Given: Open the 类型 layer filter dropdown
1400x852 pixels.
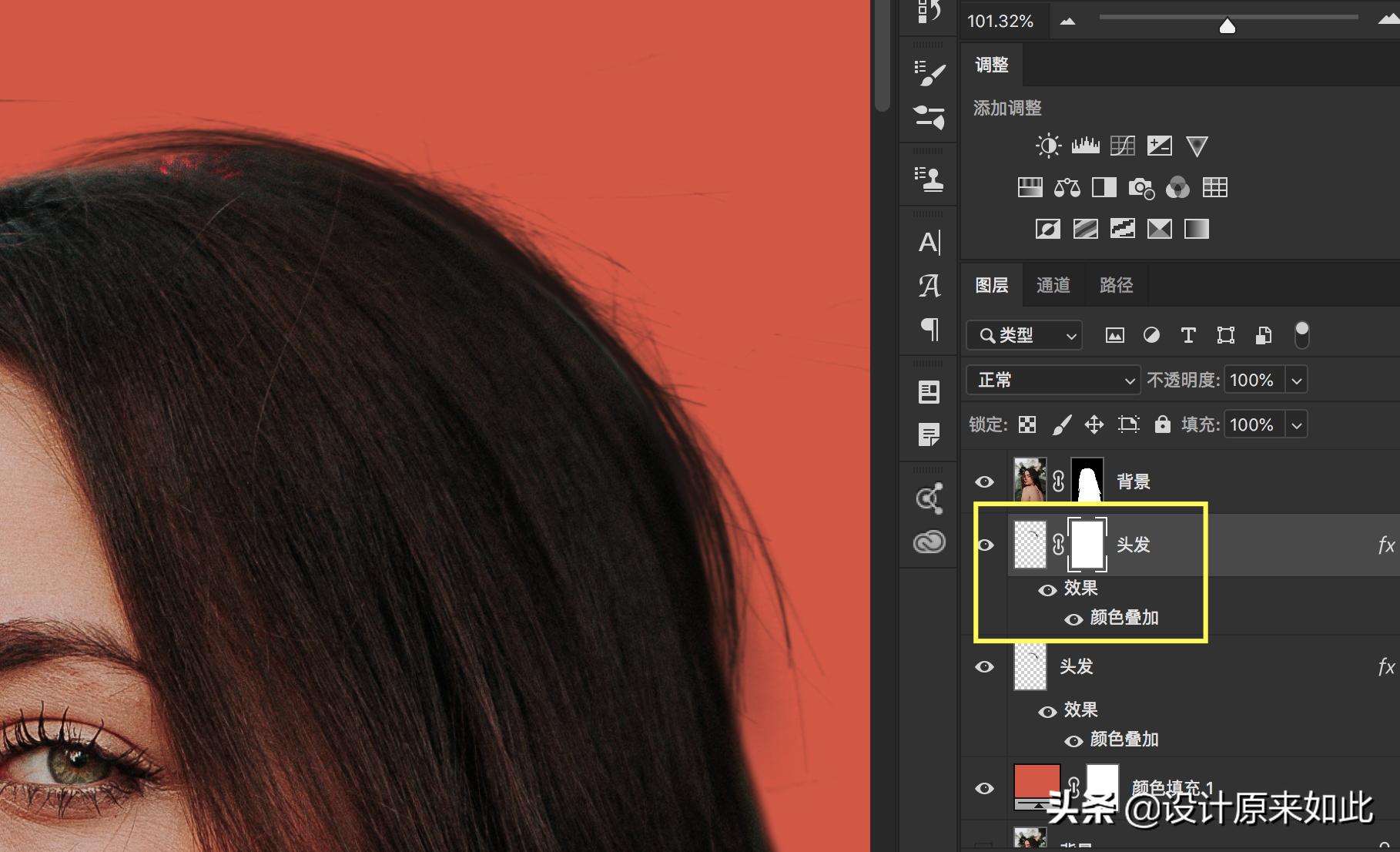Looking at the screenshot, I should 1024,335.
